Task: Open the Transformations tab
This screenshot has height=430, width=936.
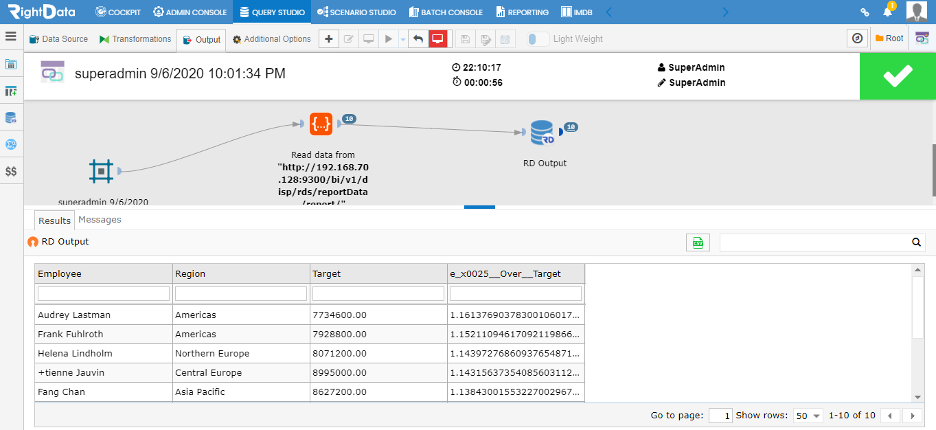Action: pyautogui.click(x=136, y=39)
